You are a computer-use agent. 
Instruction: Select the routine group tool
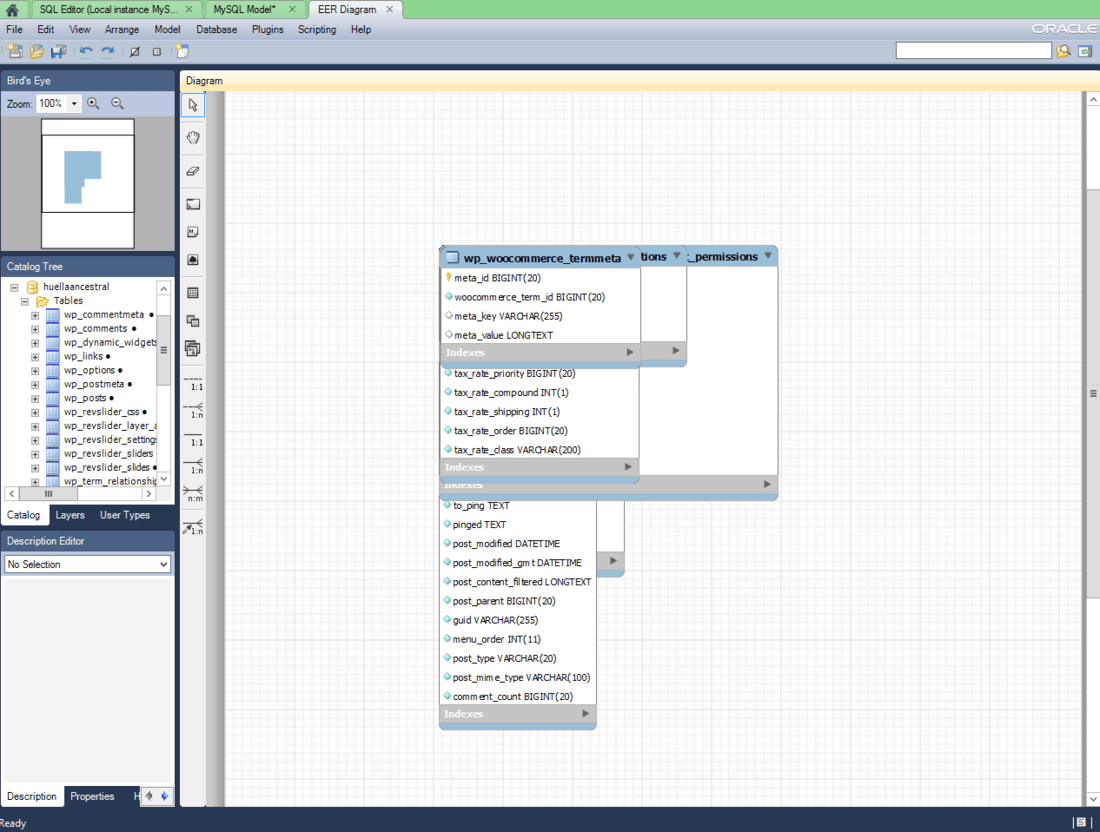pyautogui.click(x=193, y=349)
